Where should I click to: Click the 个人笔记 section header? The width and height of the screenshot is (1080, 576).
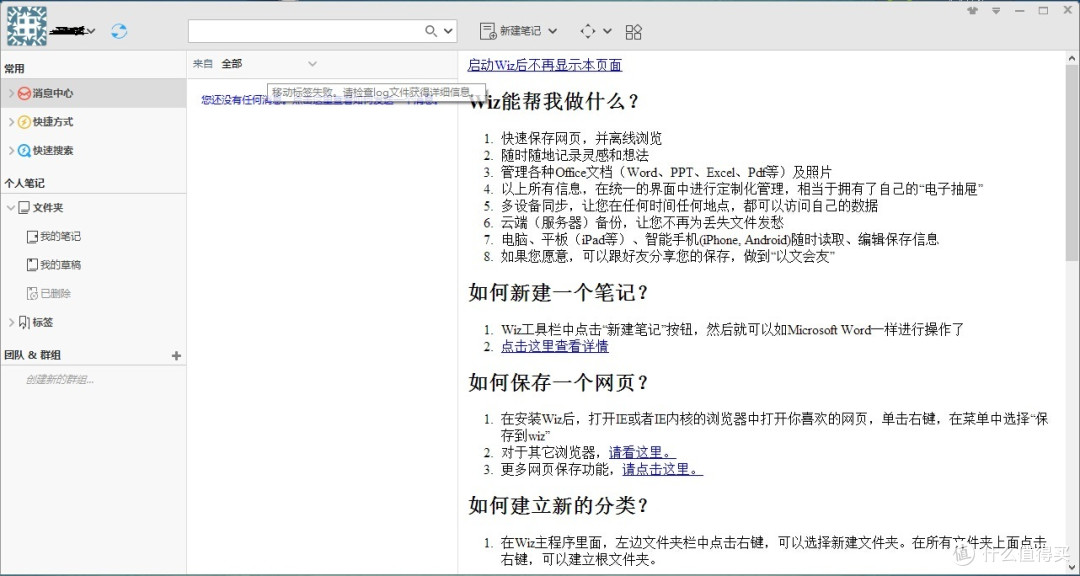coord(24,183)
